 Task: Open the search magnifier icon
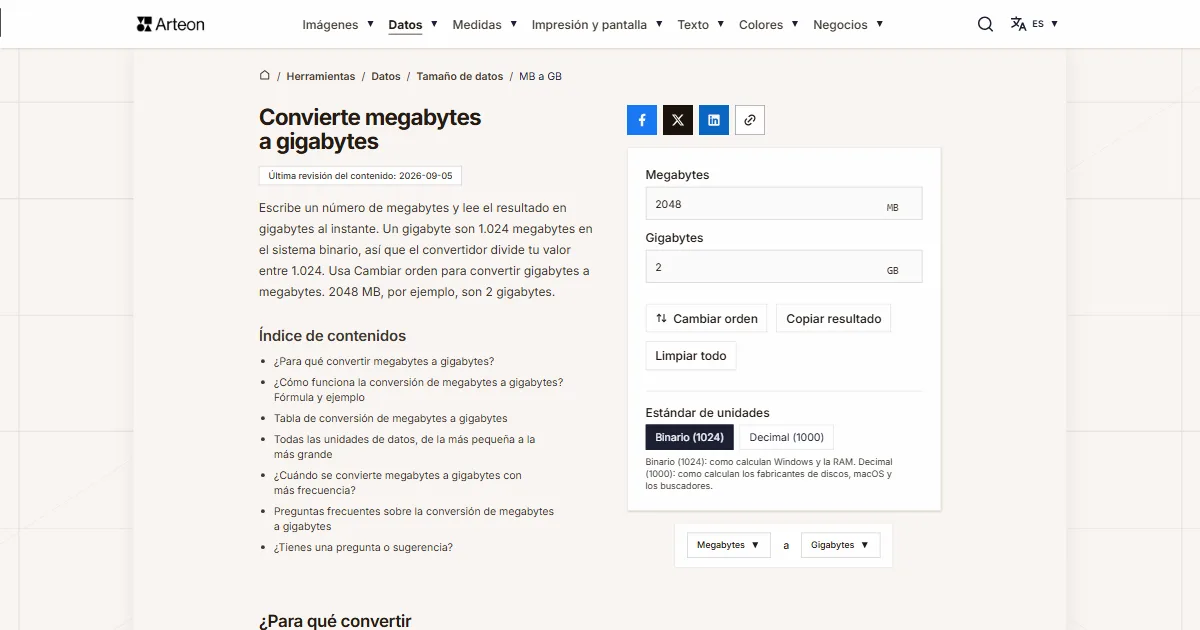(x=985, y=24)
